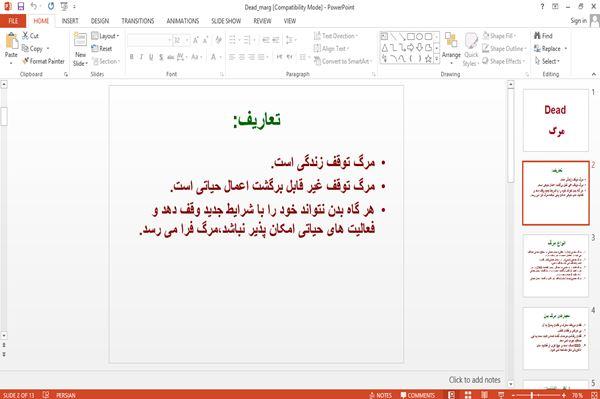The image size is (600, 399).
Task: Toggle Numbering list button
Action: coord(247,40)
